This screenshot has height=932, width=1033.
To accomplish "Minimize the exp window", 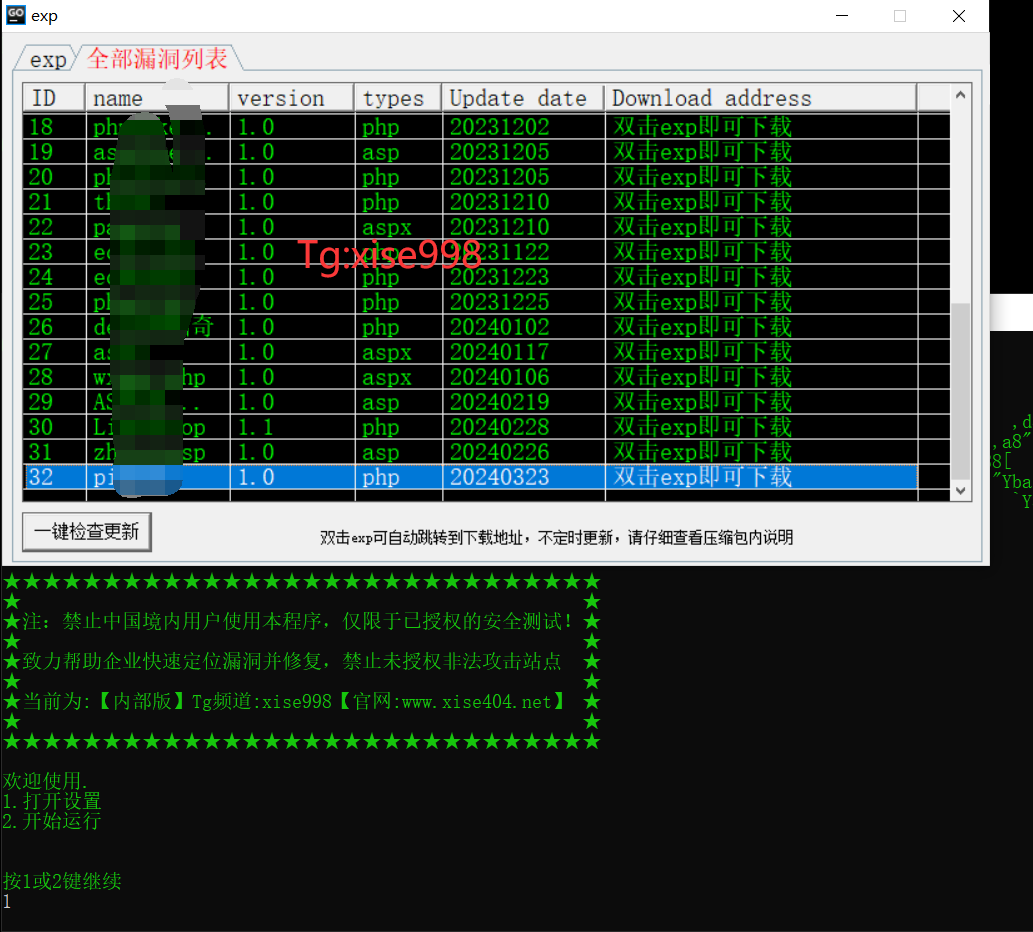I will [x=842, y=16].
